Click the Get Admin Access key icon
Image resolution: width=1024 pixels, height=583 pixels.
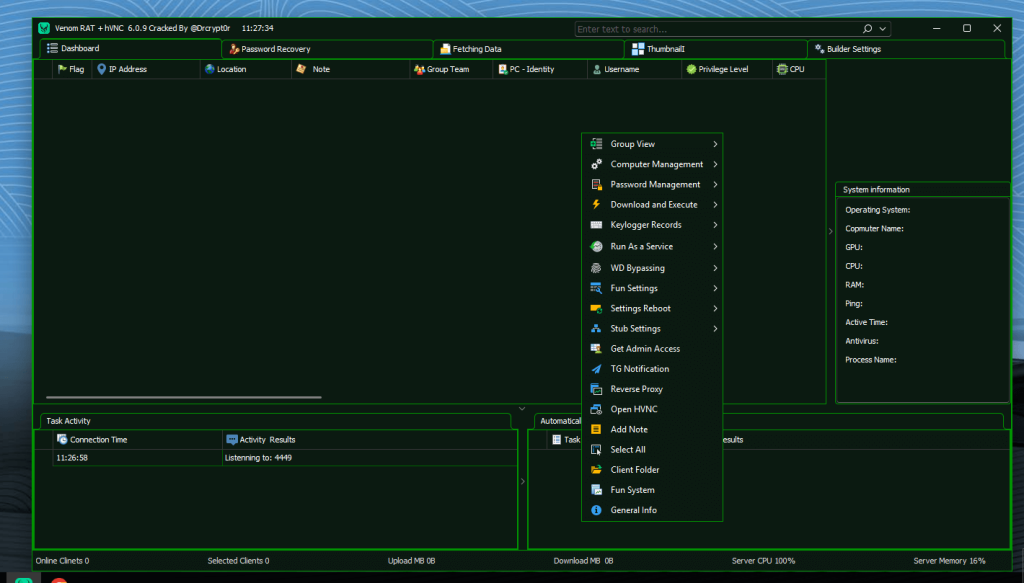pyautogui.click(x=598, y=348)
